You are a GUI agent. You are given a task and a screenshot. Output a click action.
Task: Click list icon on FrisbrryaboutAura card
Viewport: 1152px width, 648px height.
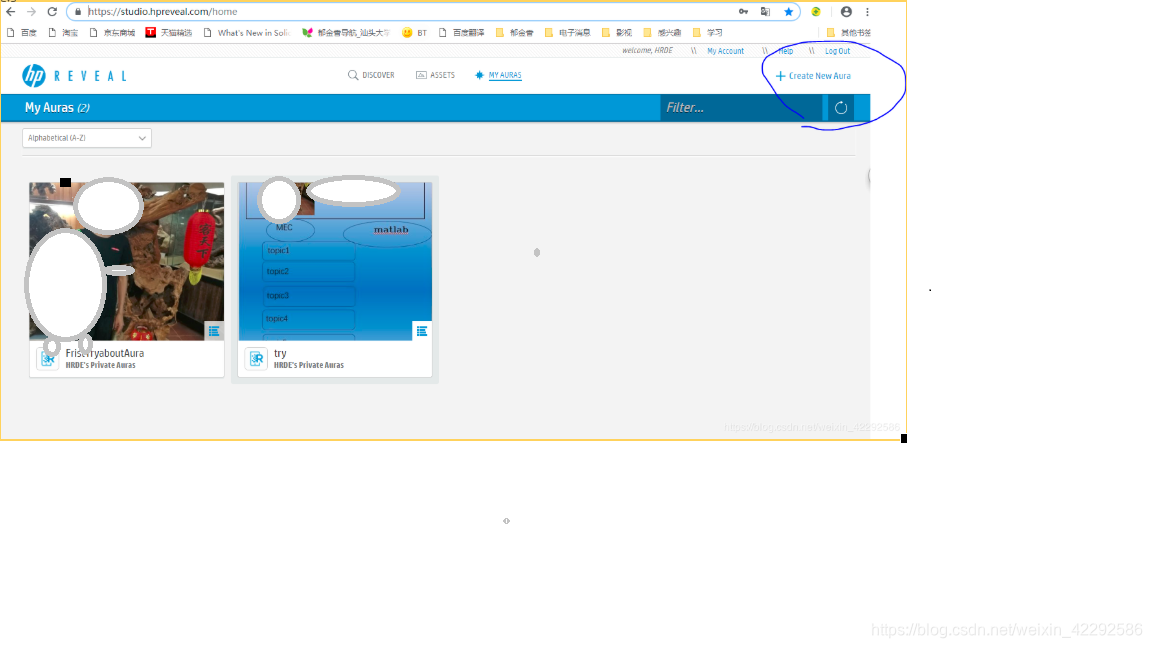(214, 331)
